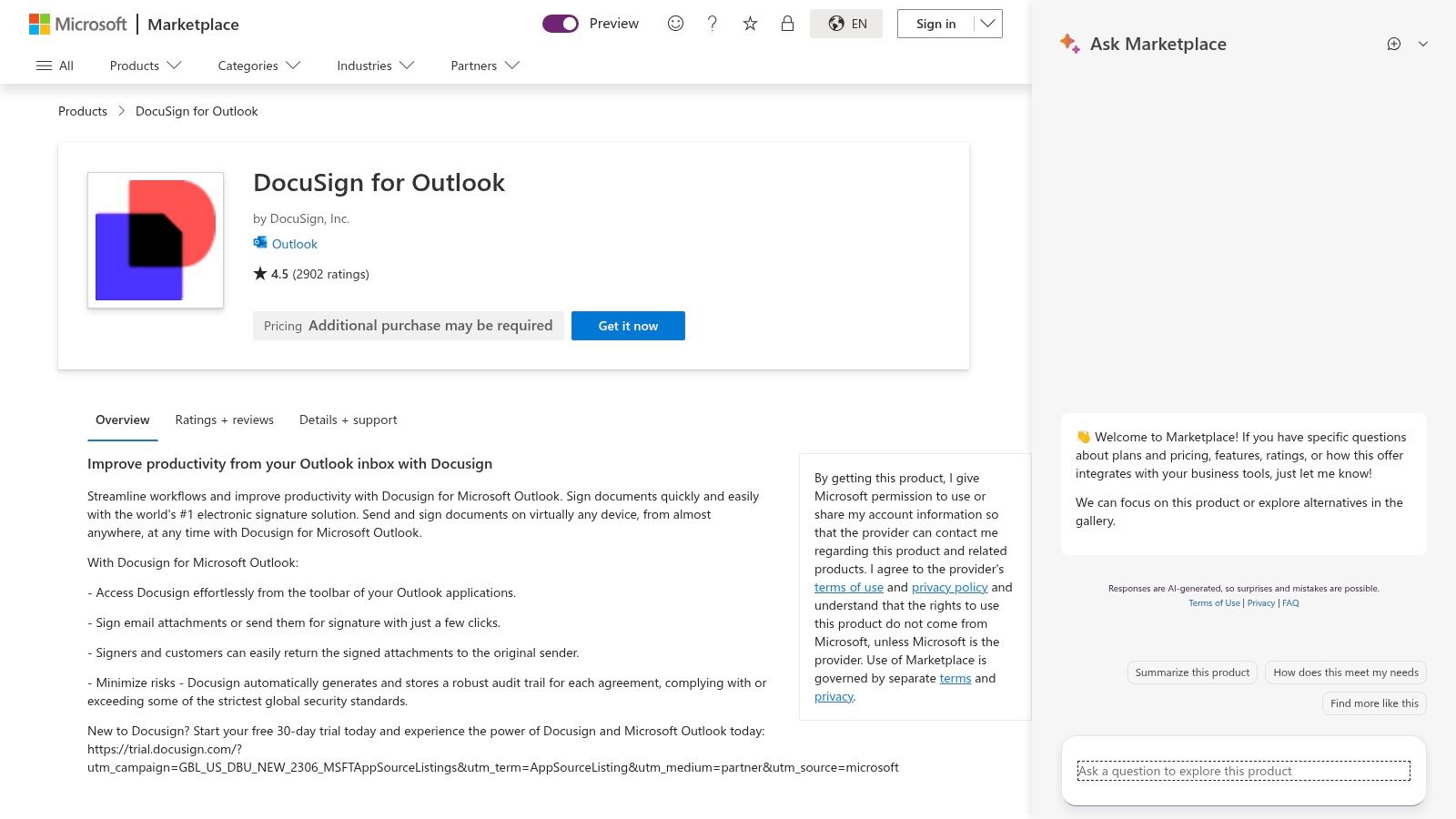Click the Get it now button

coord(628,326)
